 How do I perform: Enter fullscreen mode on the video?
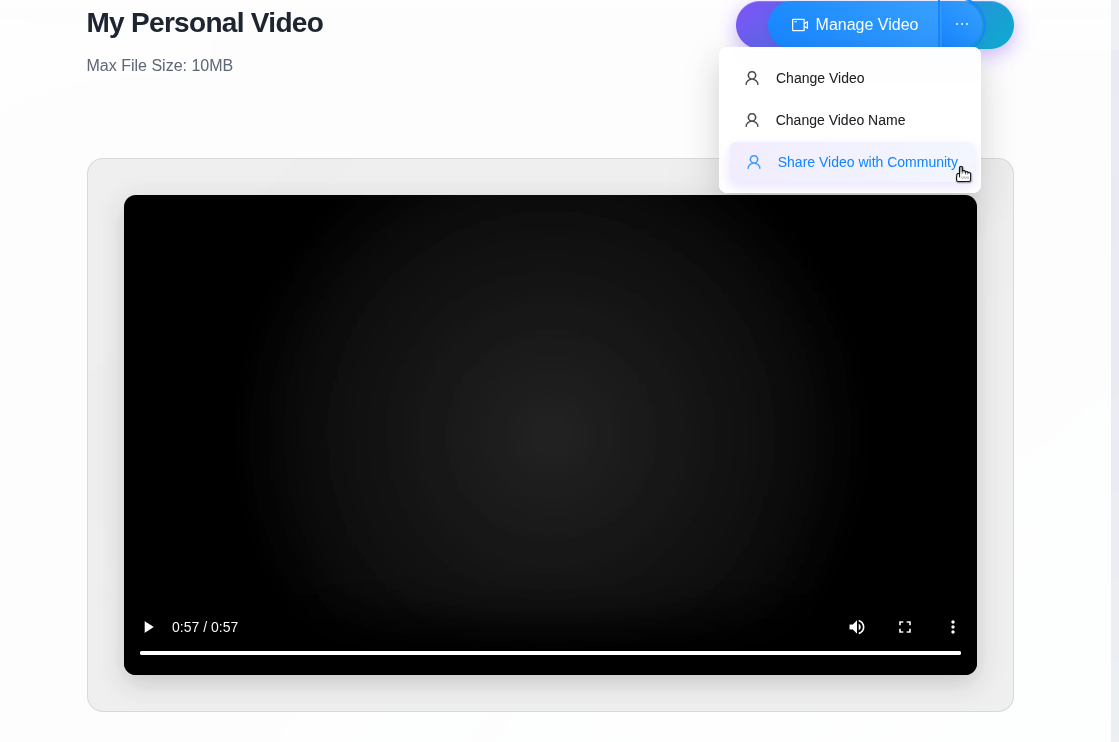tap(904, 627)
